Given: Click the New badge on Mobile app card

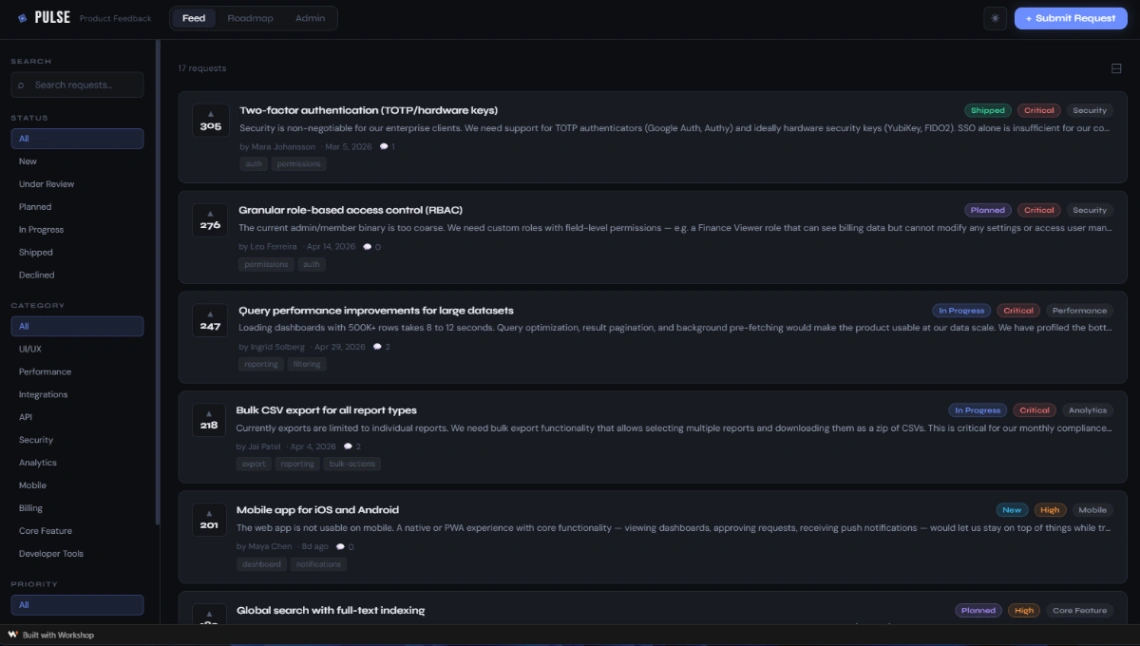Looking at the screenshot, I should tap(1011, 510).
